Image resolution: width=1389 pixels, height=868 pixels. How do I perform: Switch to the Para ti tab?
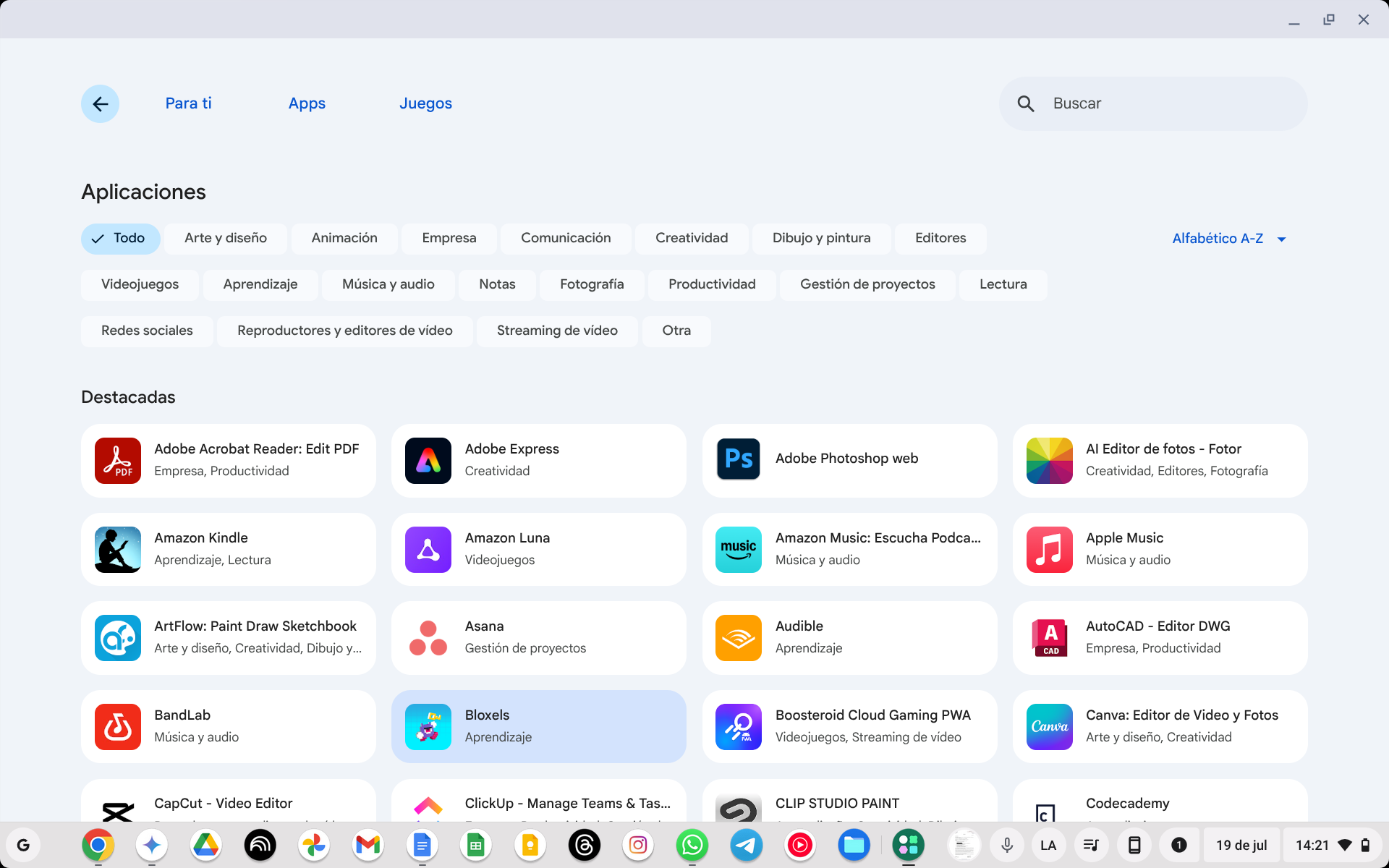point(188,103)
